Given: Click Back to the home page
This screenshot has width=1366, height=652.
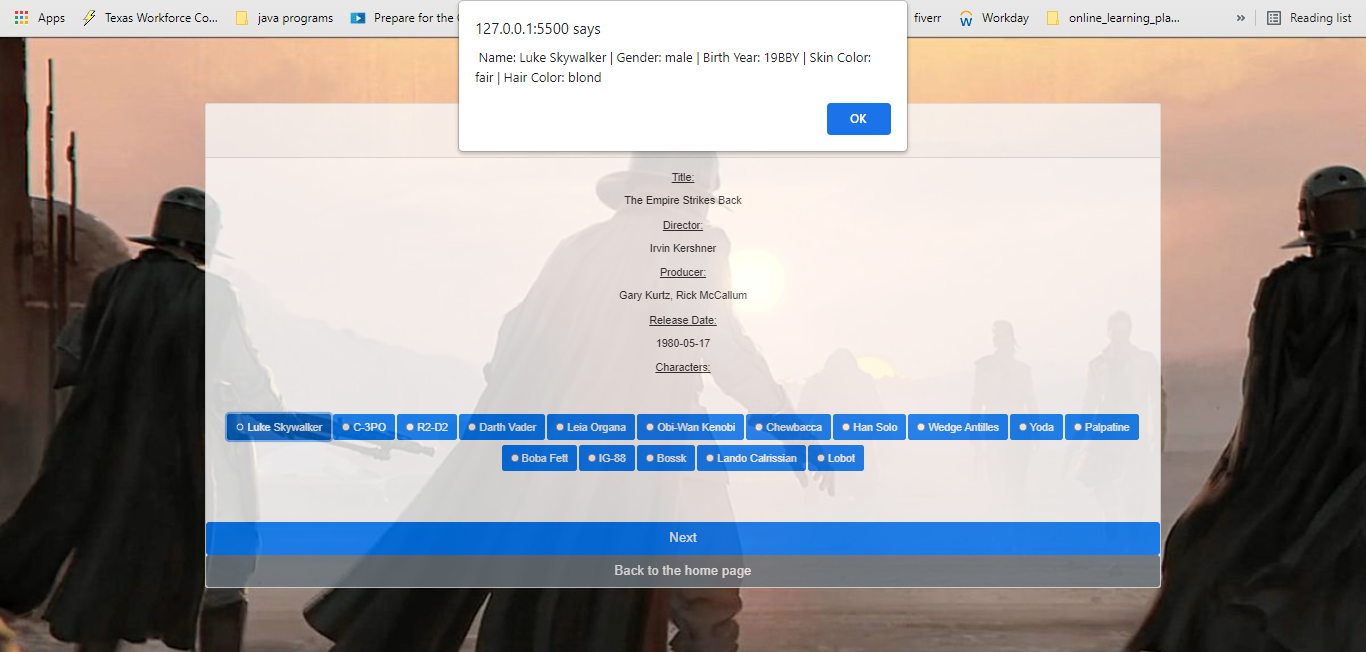Looking at the screenshot, I should 683,571.
